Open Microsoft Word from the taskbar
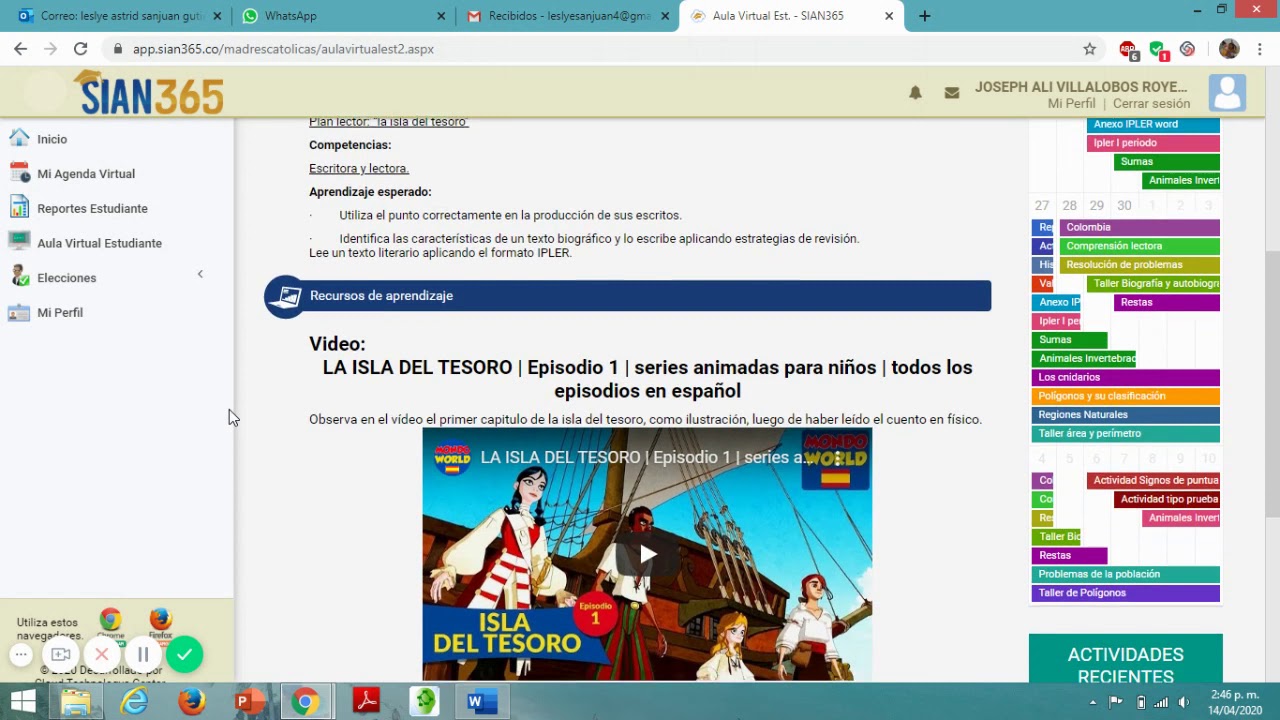 [x=480, y=702]
